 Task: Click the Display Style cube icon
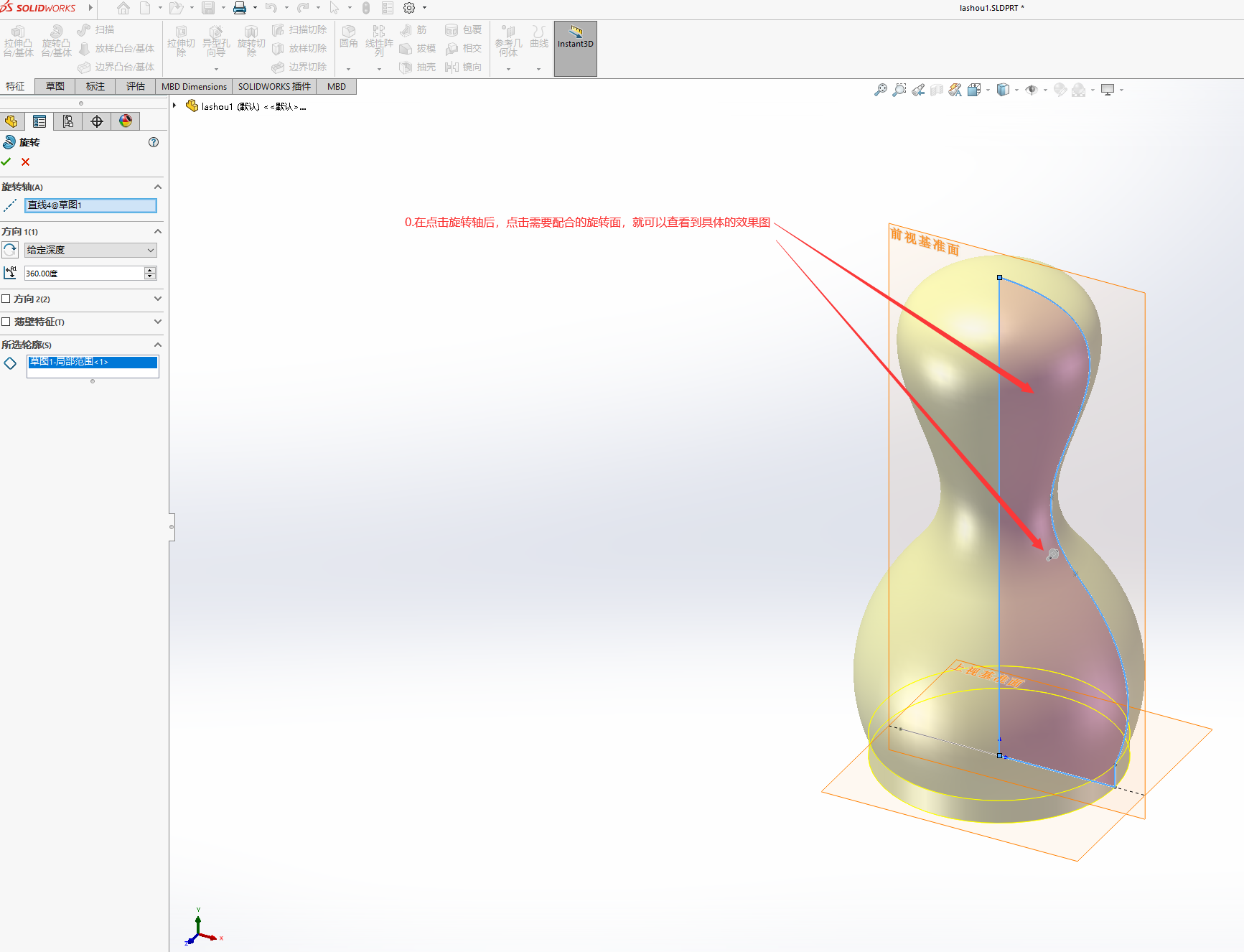click(x=1003, y=90)
